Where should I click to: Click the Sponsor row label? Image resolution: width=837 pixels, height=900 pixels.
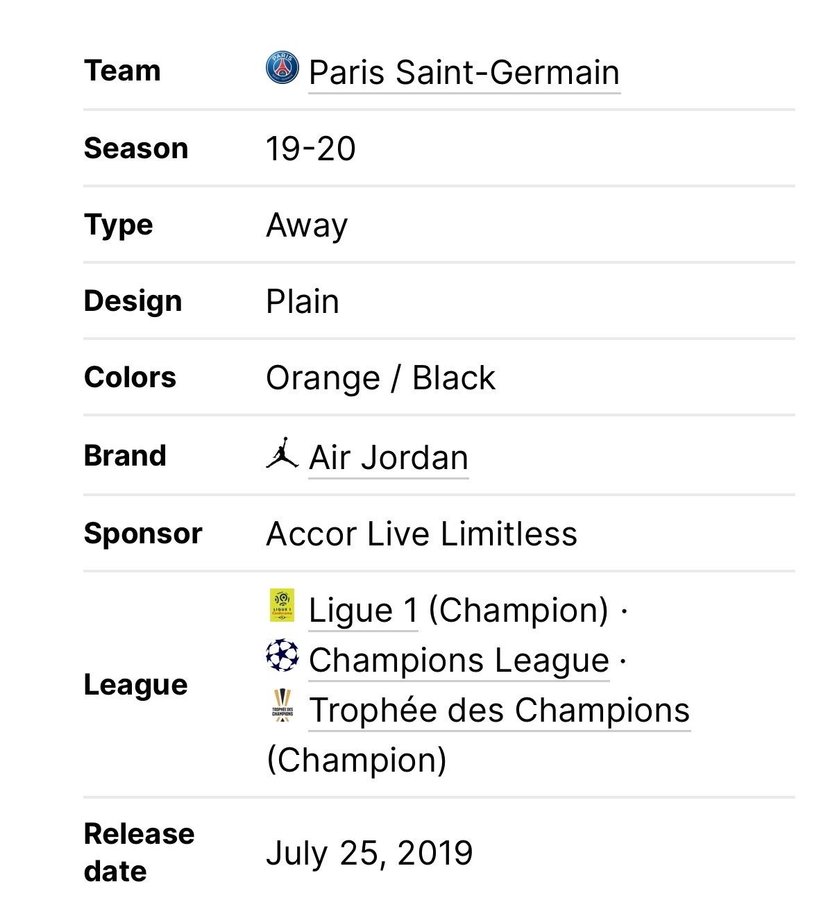(143, 534)
